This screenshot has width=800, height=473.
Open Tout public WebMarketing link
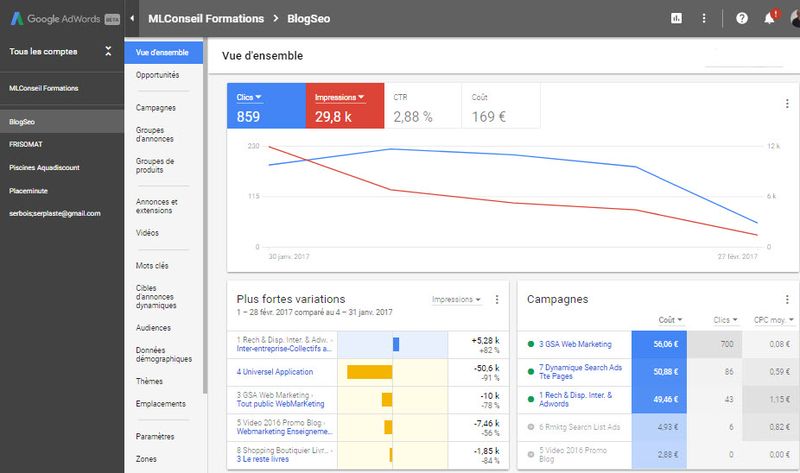point(280,404)
